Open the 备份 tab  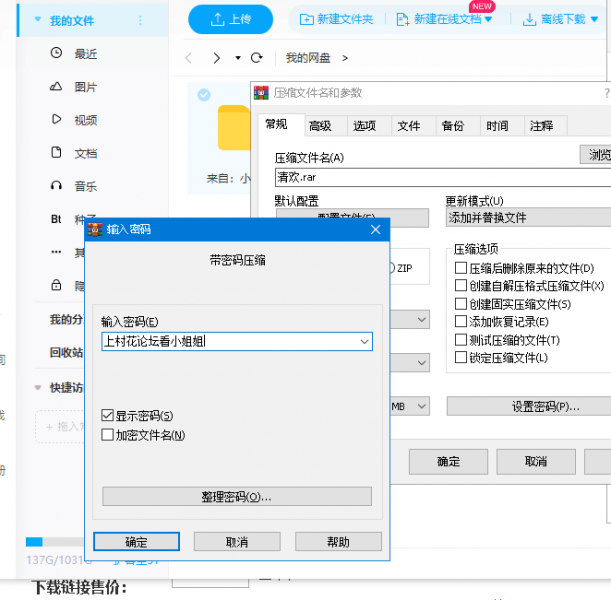(452, 126)
